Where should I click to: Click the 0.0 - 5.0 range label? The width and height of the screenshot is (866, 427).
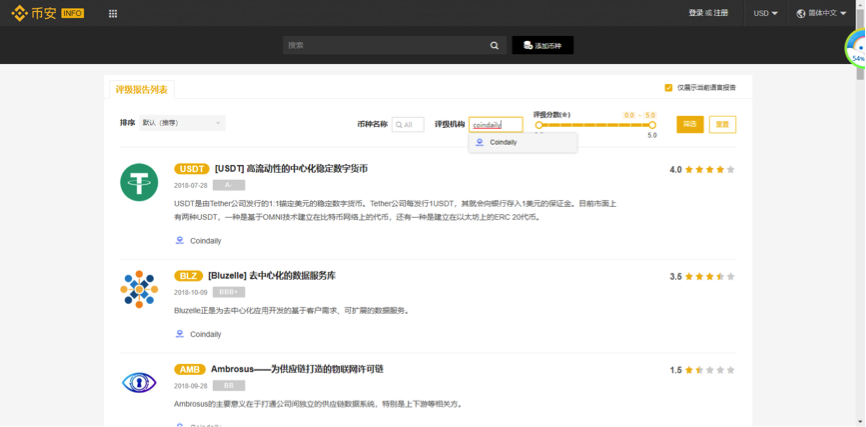[639, 115]
